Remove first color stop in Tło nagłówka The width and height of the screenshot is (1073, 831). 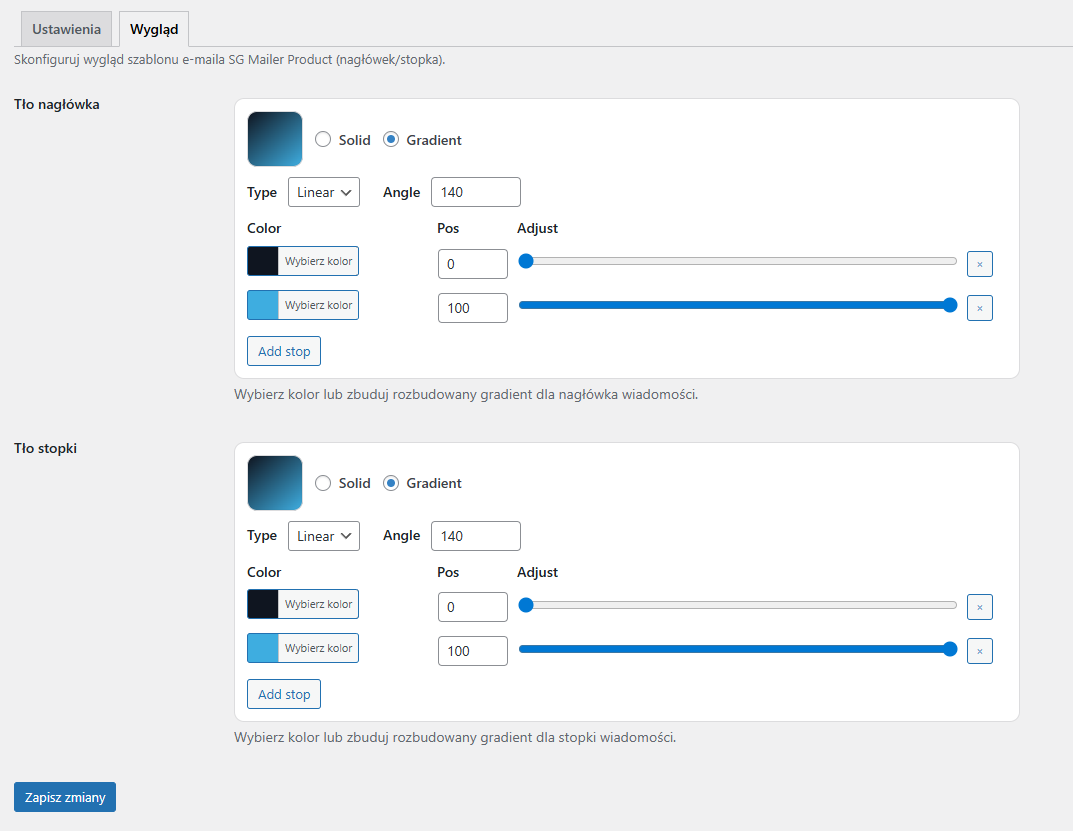(979, 264)
